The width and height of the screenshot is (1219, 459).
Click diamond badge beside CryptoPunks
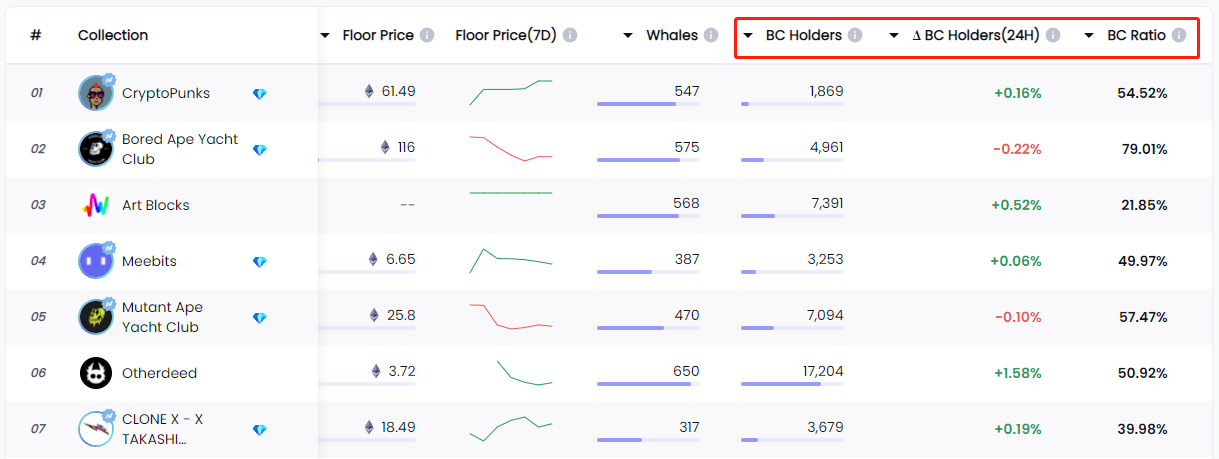coord(260,94)
